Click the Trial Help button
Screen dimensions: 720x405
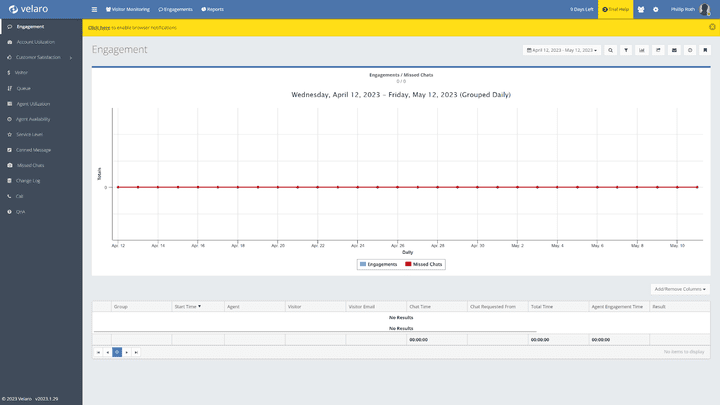pos(615,9)
